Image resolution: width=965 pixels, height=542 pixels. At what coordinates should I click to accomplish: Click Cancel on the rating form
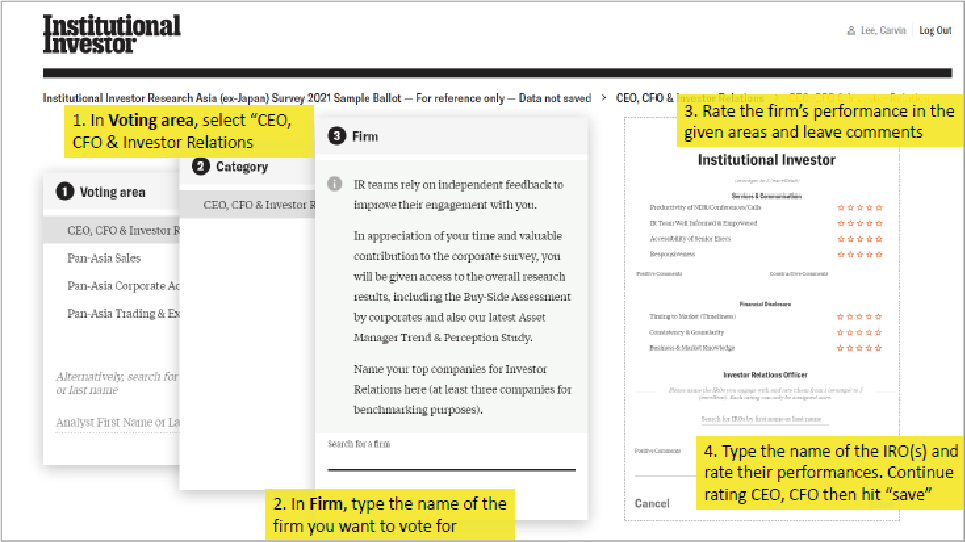(652, 503)
